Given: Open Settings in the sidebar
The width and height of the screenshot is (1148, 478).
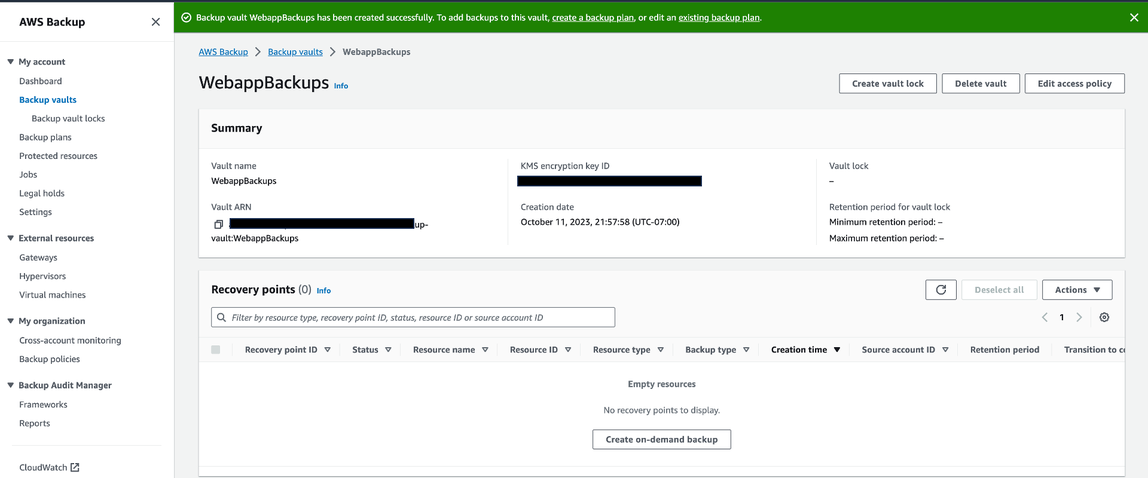Looking at the screenshot, I should (x=35, y=212).
